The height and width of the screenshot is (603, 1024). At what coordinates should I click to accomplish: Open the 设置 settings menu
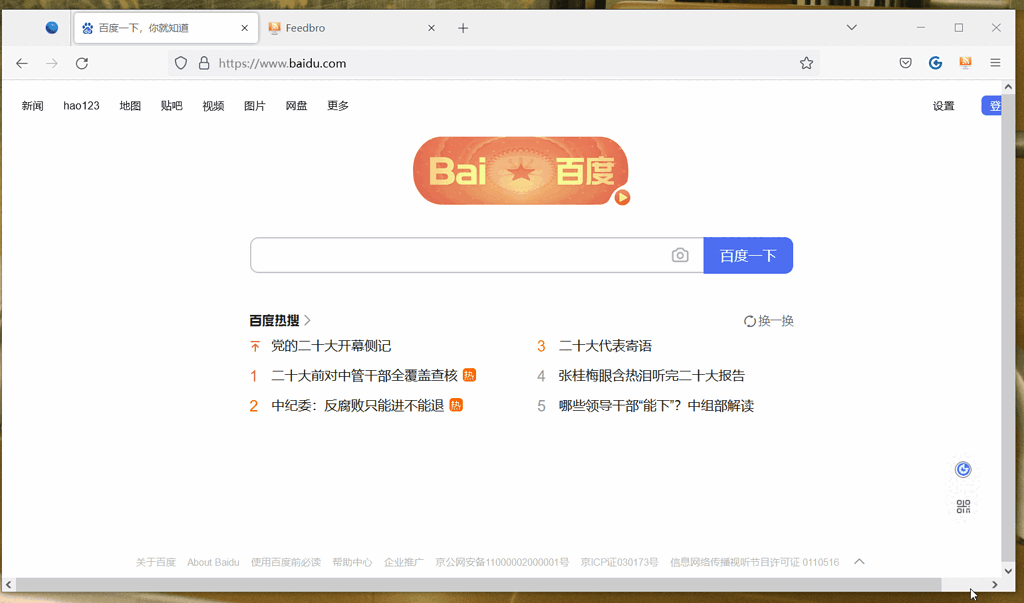coord(944,106)
